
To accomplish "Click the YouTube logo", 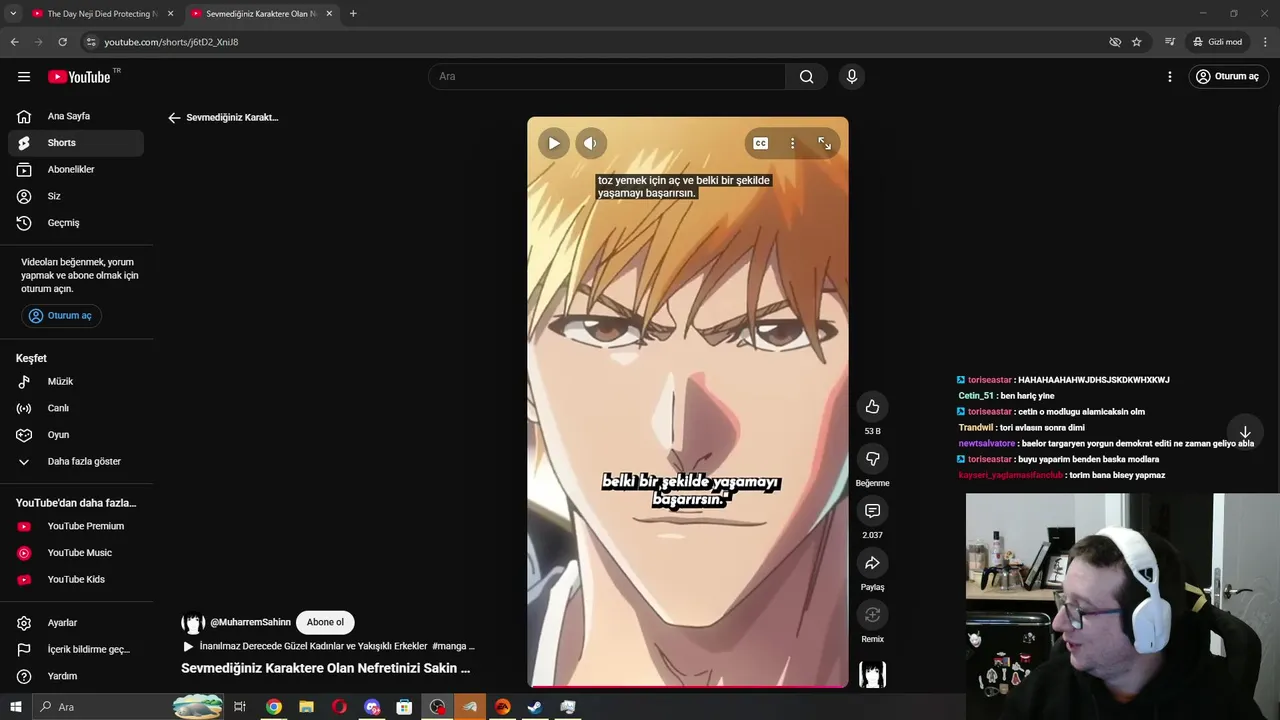I will [x=79, y=77].
